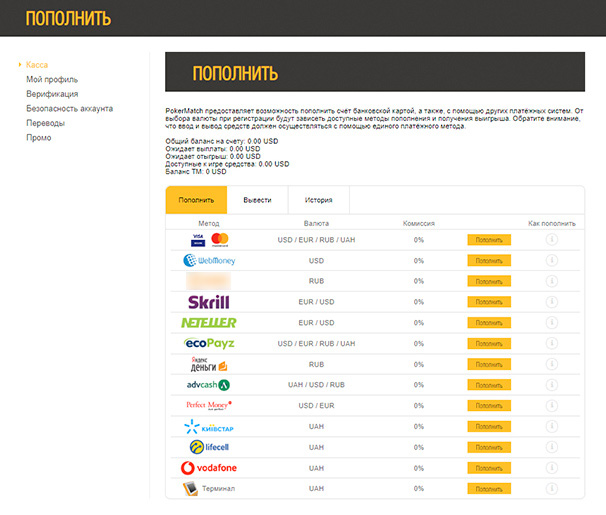606x515 pixels.
Task: Click the ecoPayz logo
Action: click(209, 343)
